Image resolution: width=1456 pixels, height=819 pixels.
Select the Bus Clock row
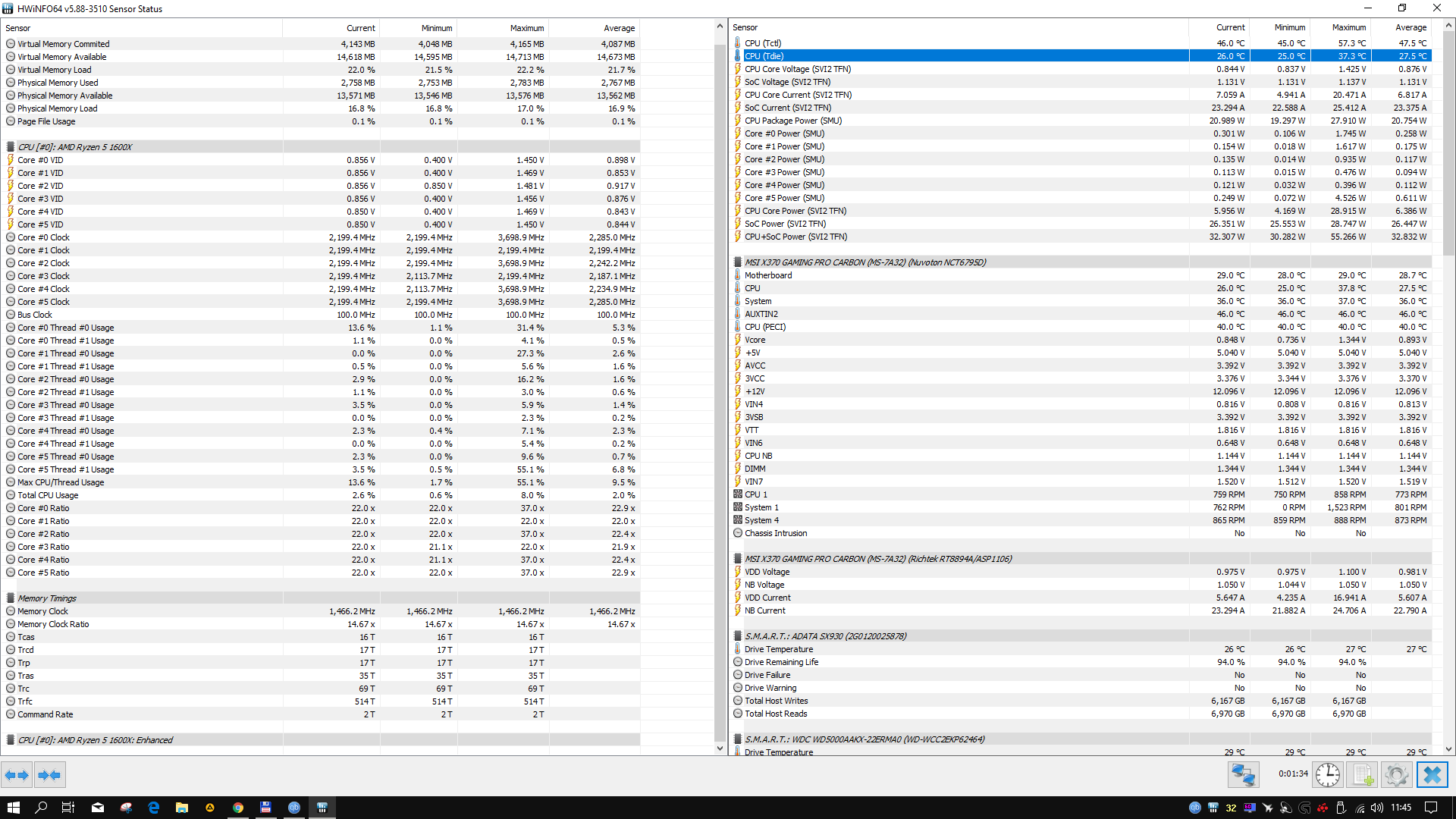tap(321, 315)
